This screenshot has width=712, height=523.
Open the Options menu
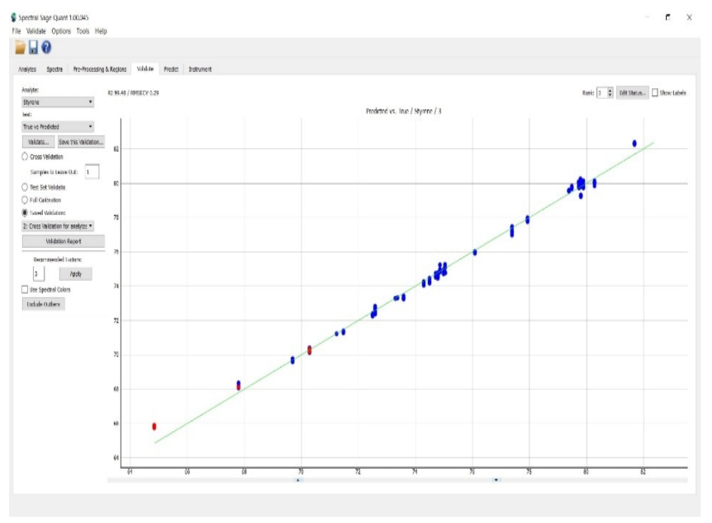61,31
